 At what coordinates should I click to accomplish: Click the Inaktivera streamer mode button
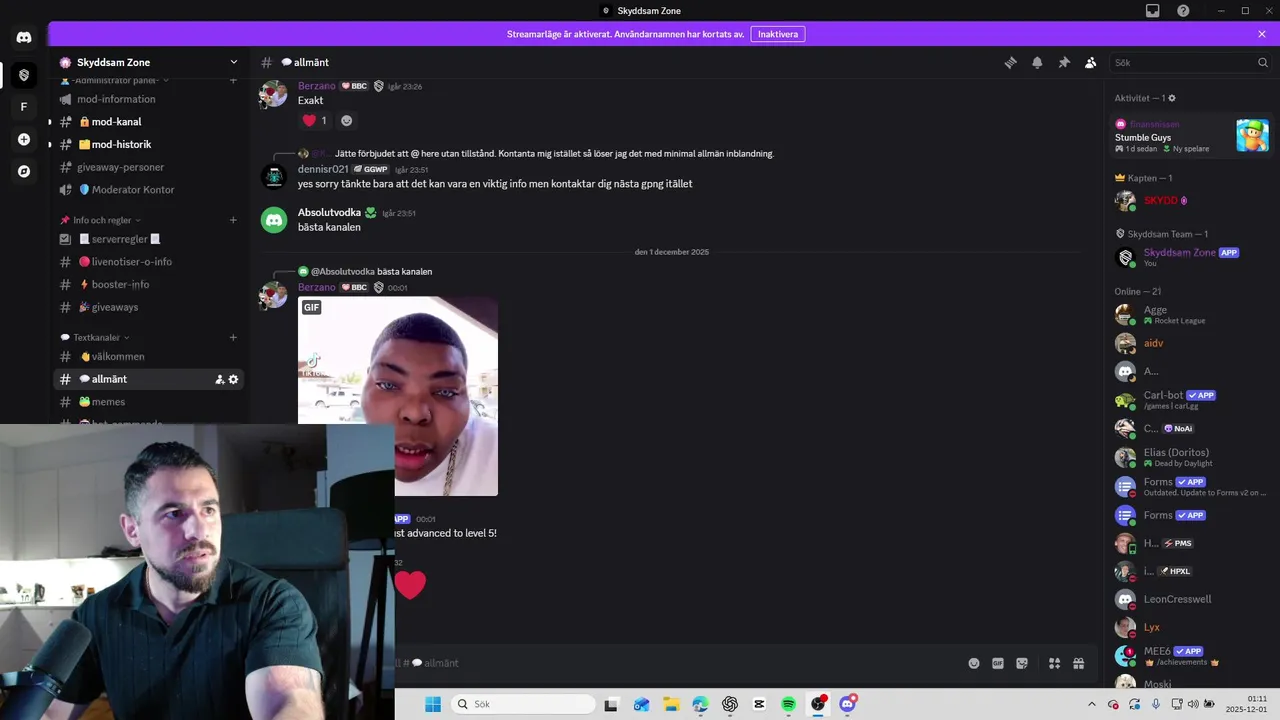point(778,34)
